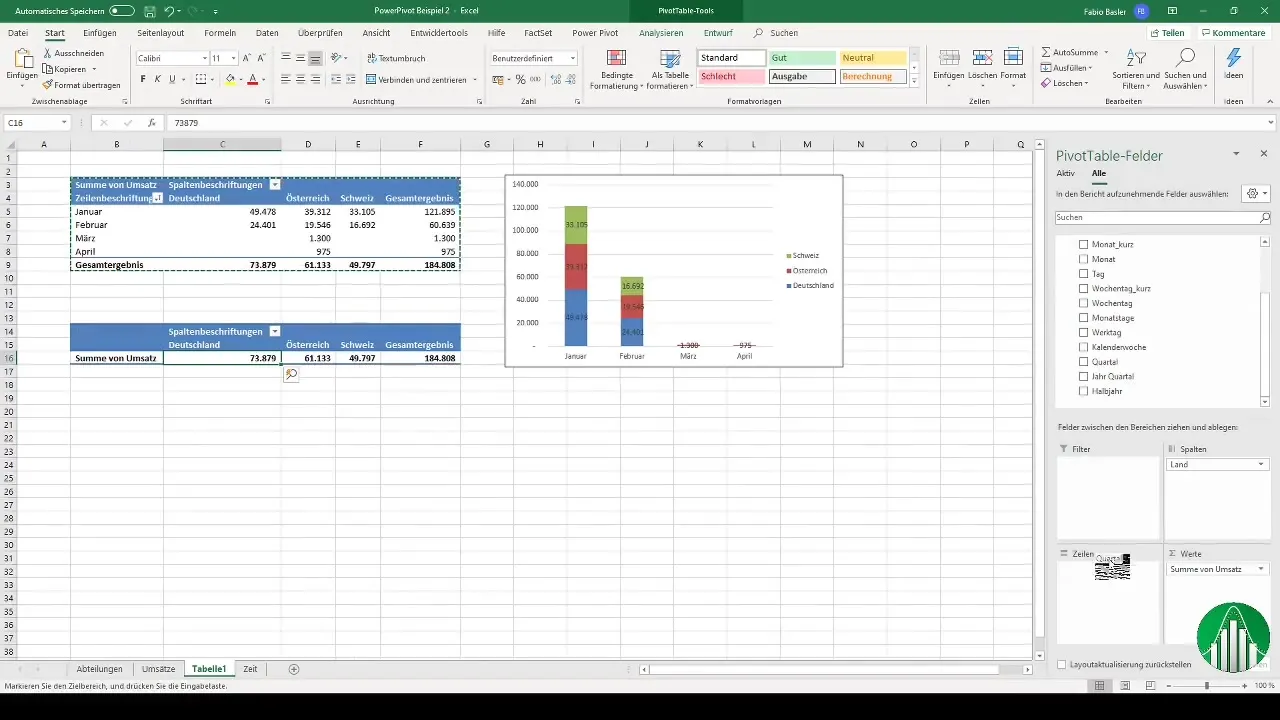This screenshot has height=720, width=1280.
Task: Click the Zellen Einfügen icon
Action: (x=949, y=58)
